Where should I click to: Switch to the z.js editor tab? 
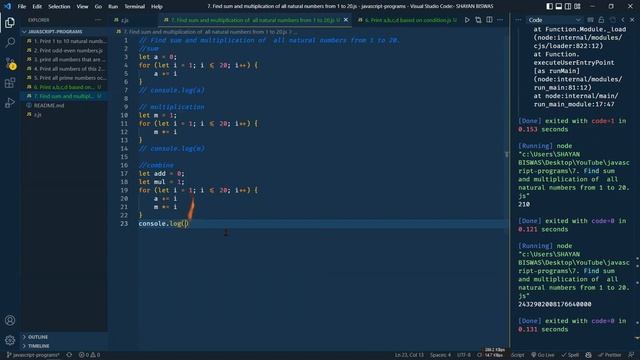tap(124, 20)
